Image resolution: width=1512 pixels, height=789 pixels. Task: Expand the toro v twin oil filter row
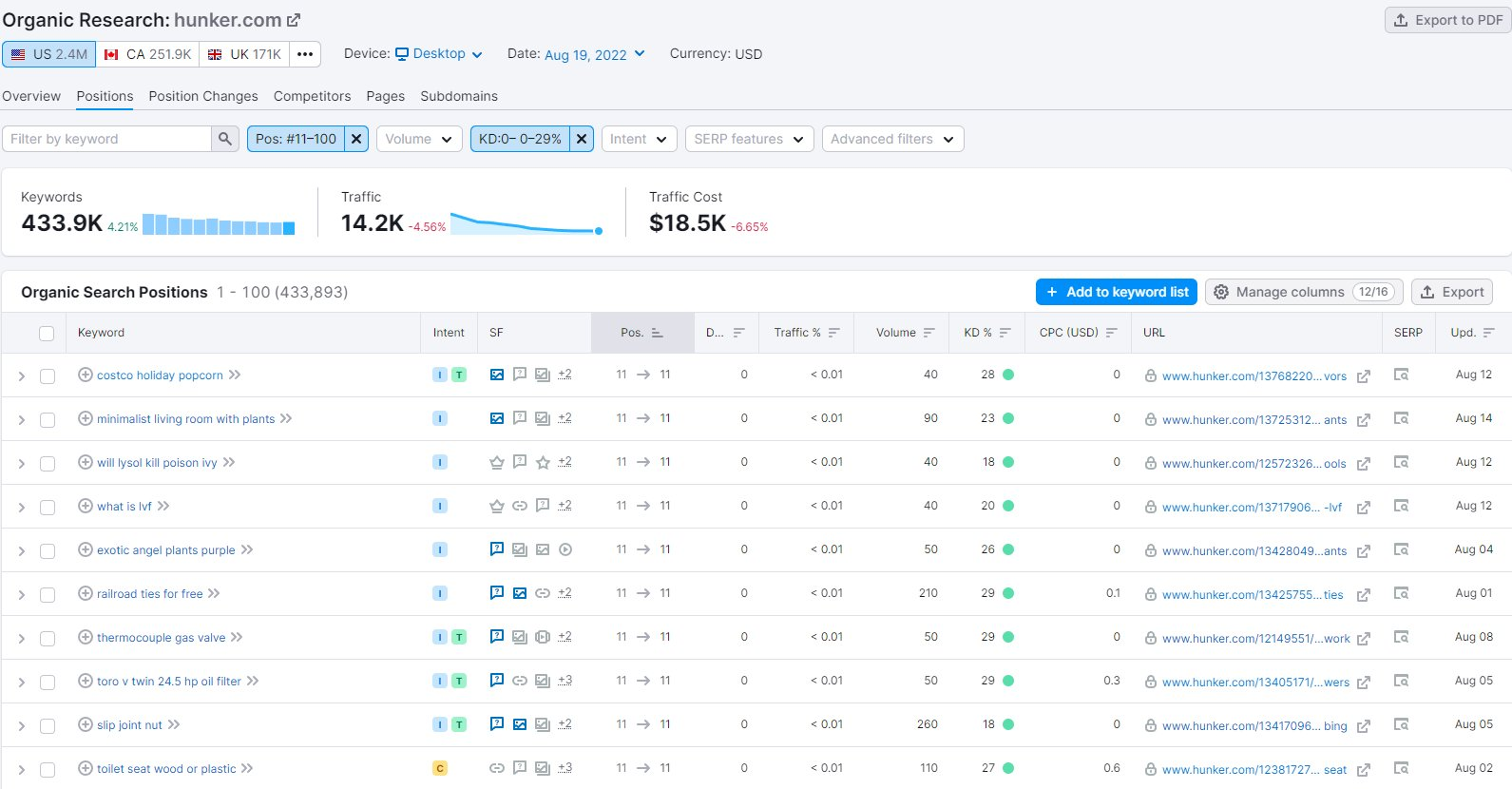(x=21, y=683)
